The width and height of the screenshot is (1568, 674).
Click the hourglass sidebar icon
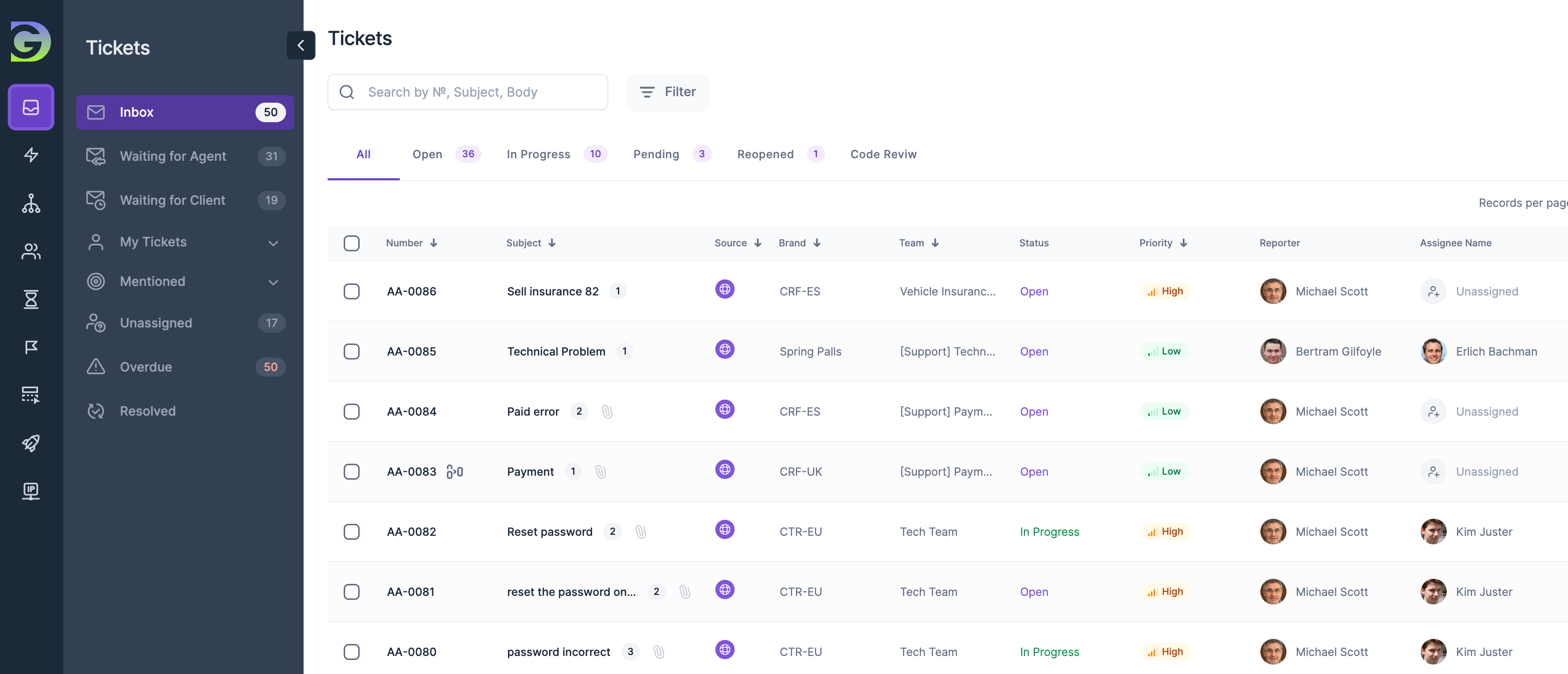[x=31, y=299]
